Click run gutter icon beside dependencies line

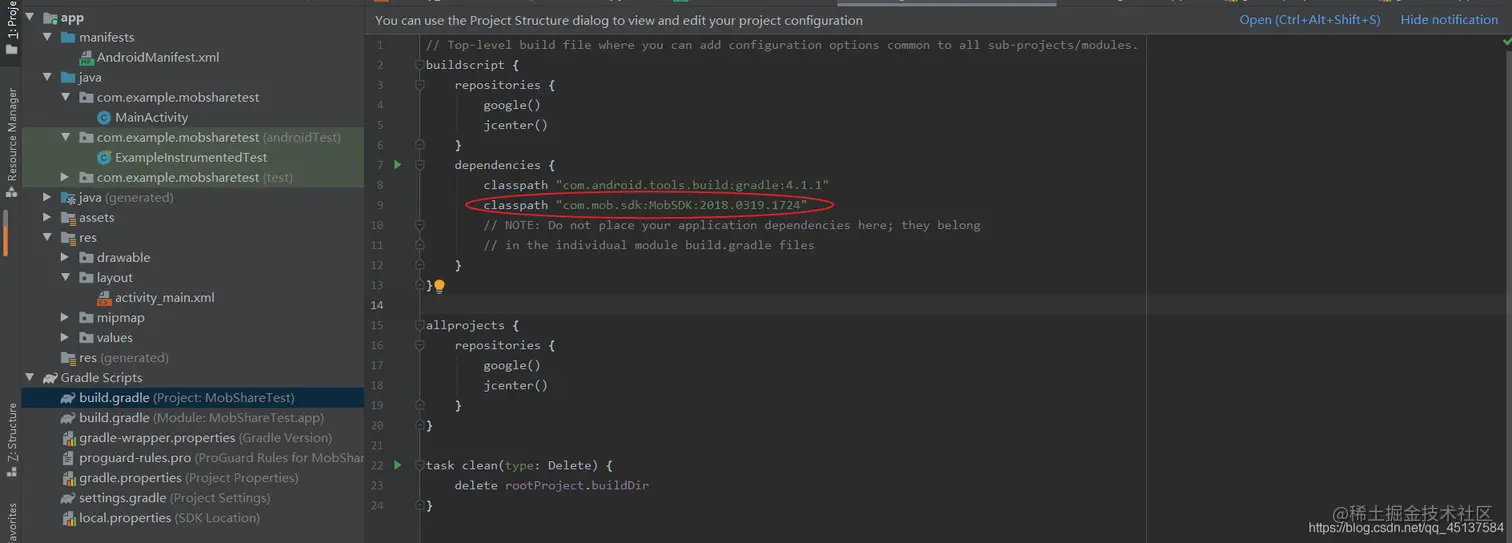(x=397, y=164)
